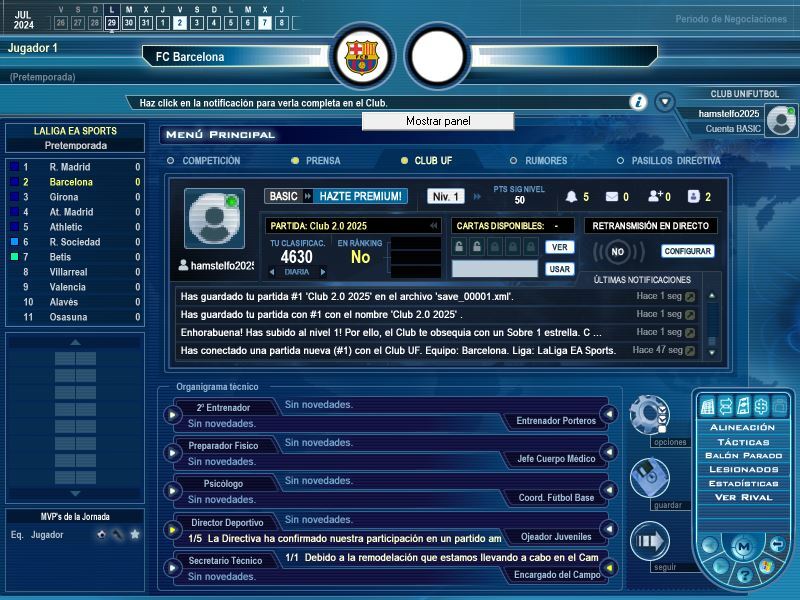
Task: Open Alineación from the side menu
Action: [742, 427]
